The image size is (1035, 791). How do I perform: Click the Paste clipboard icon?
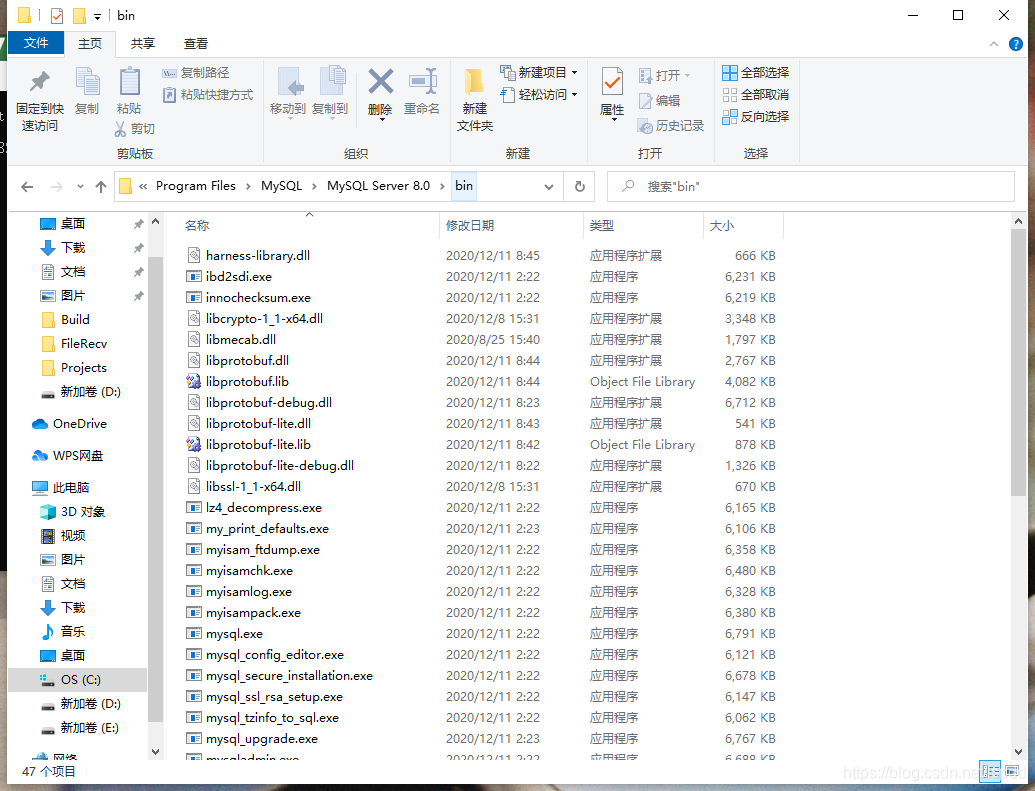[129, 82]
